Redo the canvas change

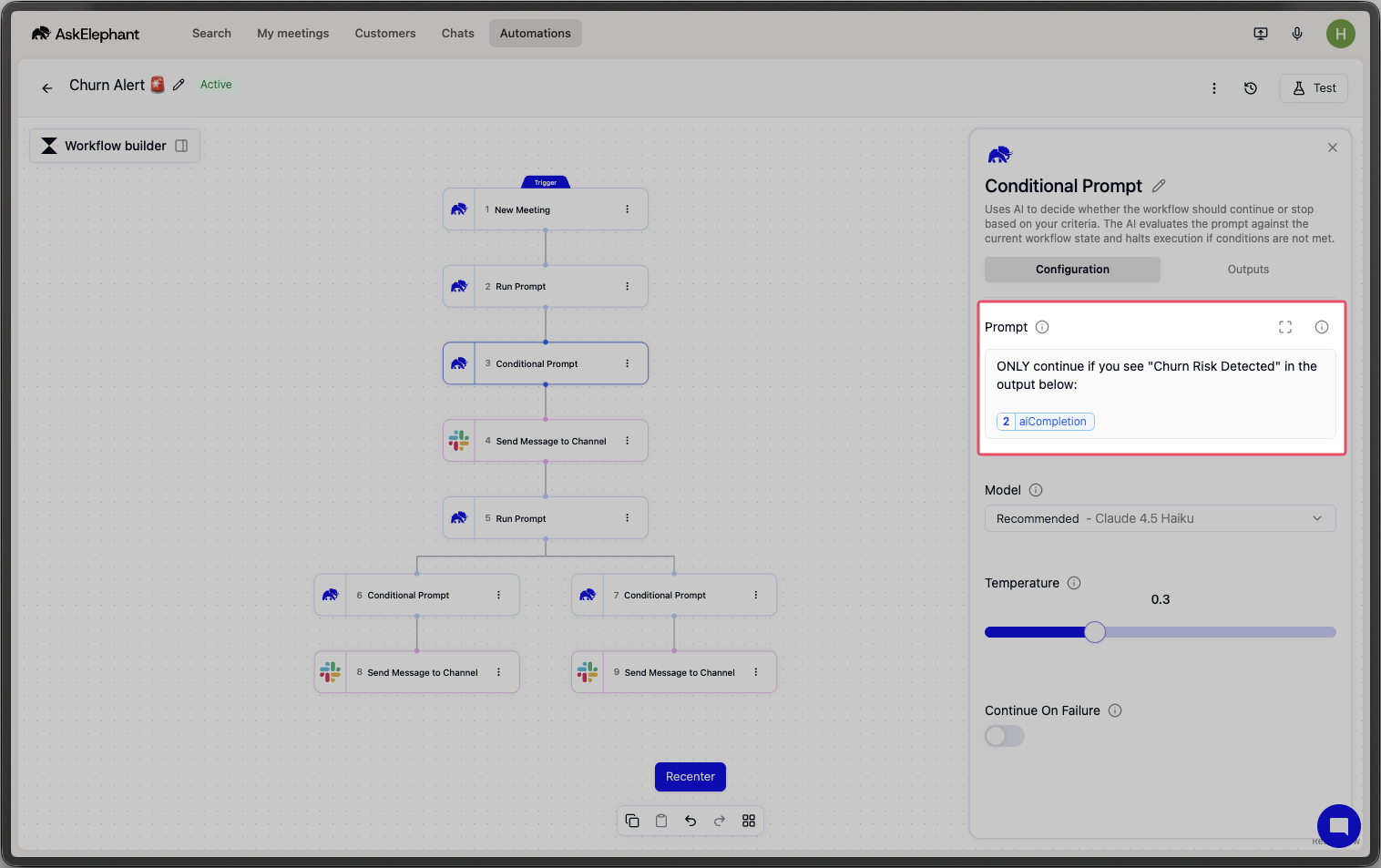[720, 821]
